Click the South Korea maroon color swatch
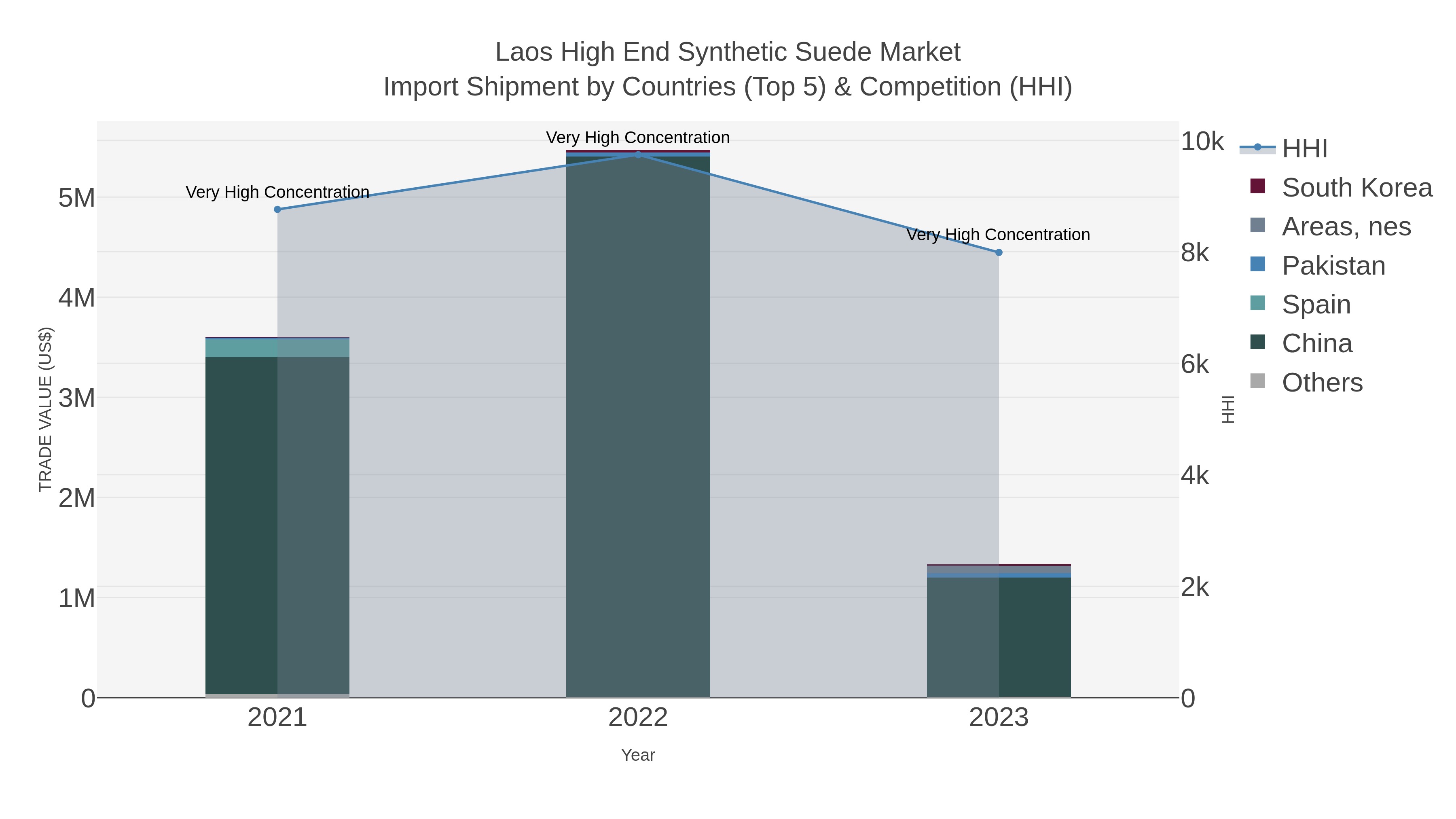This screenshot has height=819, width=1456. 1257,186
